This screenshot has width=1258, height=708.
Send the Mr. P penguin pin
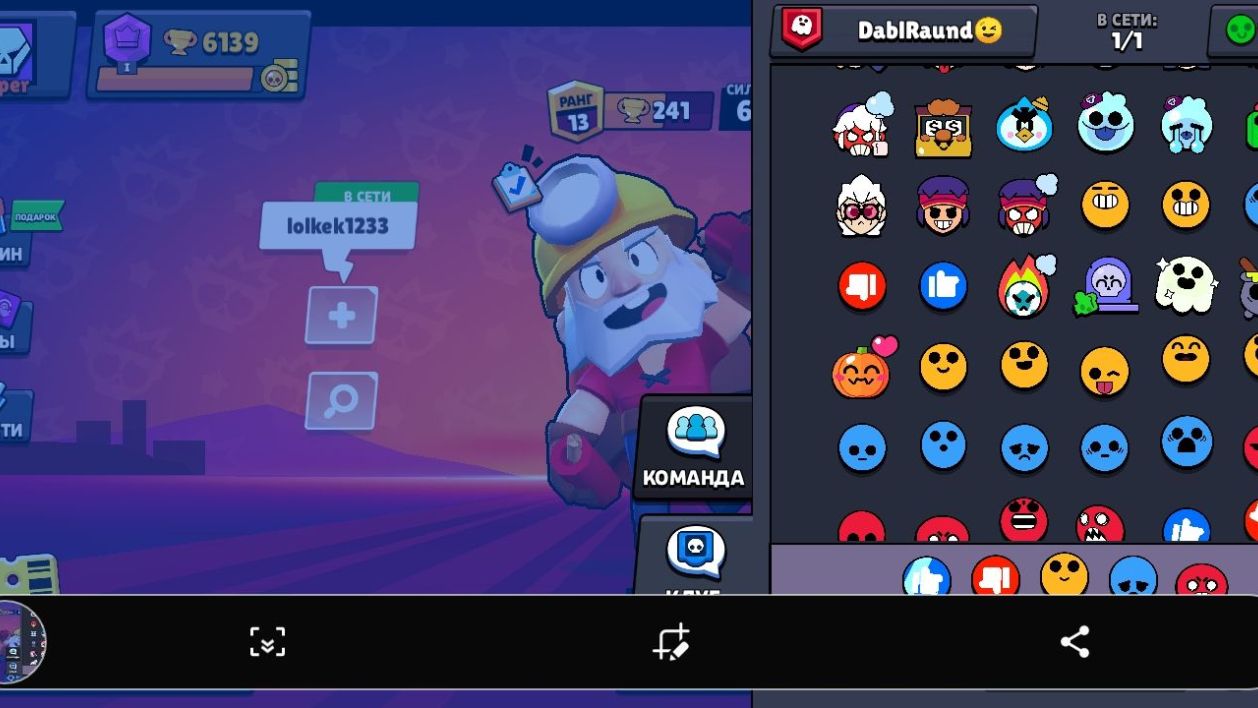coord(1024,125)
